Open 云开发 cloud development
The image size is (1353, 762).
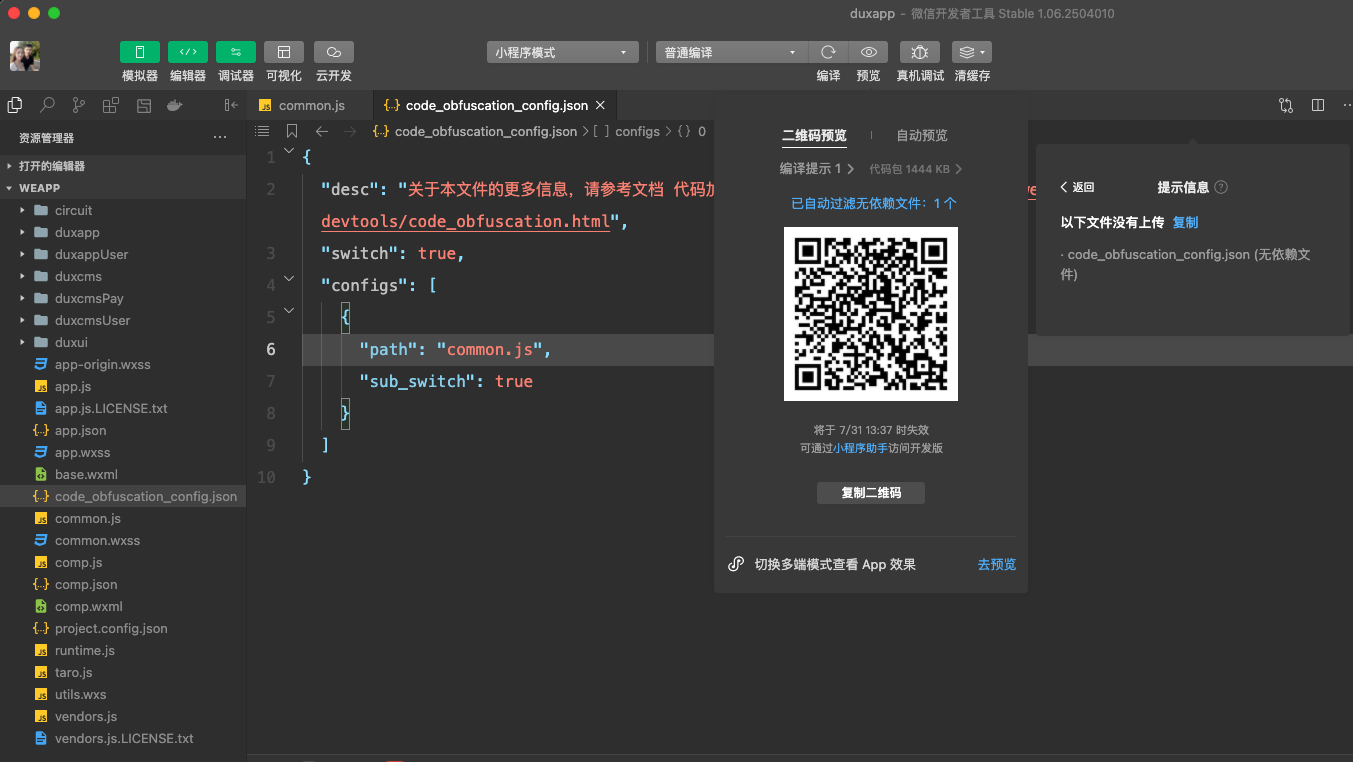(334, 52)
